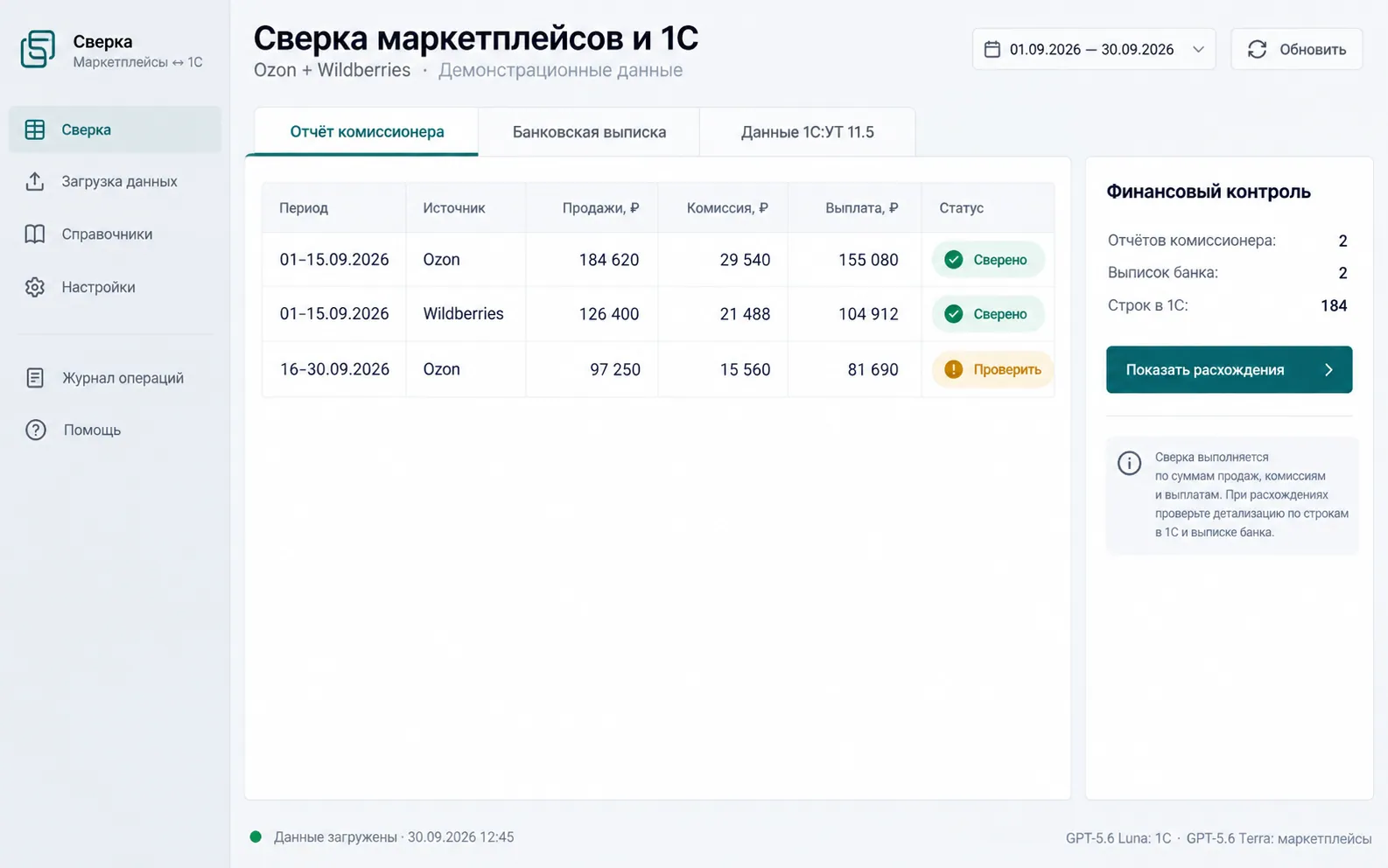The image size is (1388, 868).
Task: Click the refresh arrows icon
Action: tap(1258, 49)
